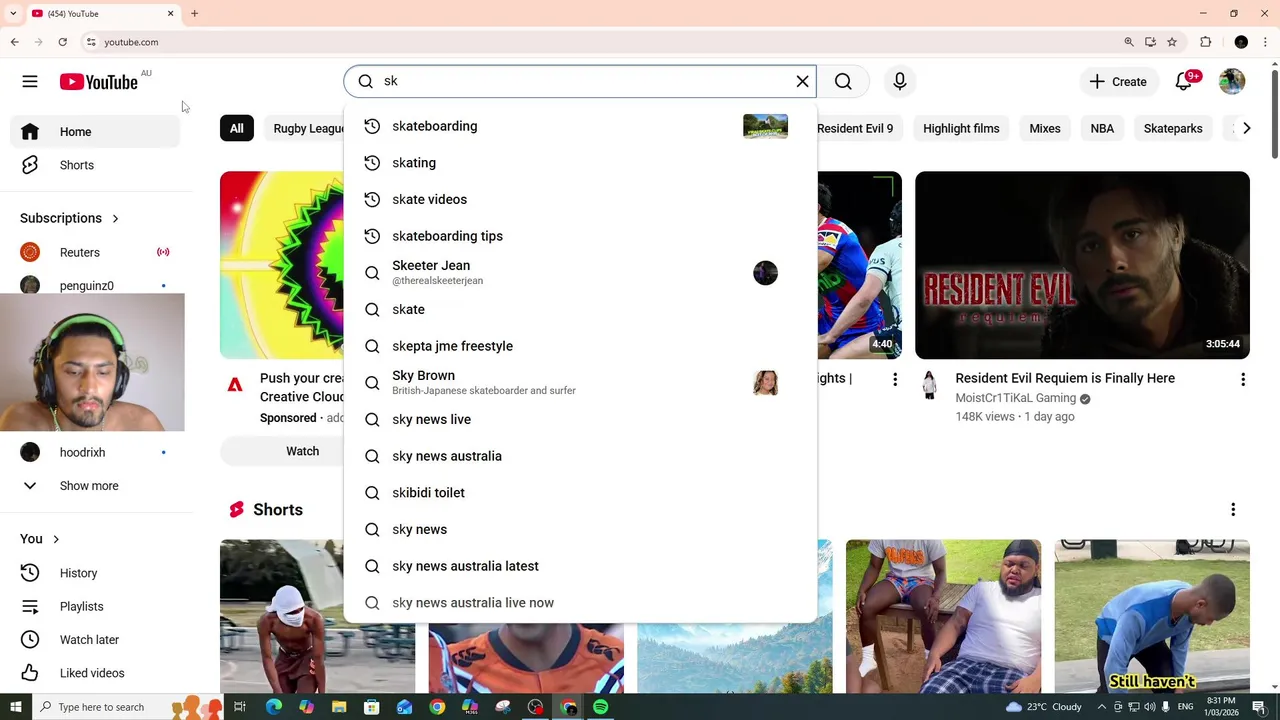Select the All filter chip
This screenshot has width=1280, height=720.
pyautogui.click(x=236, y=128)
